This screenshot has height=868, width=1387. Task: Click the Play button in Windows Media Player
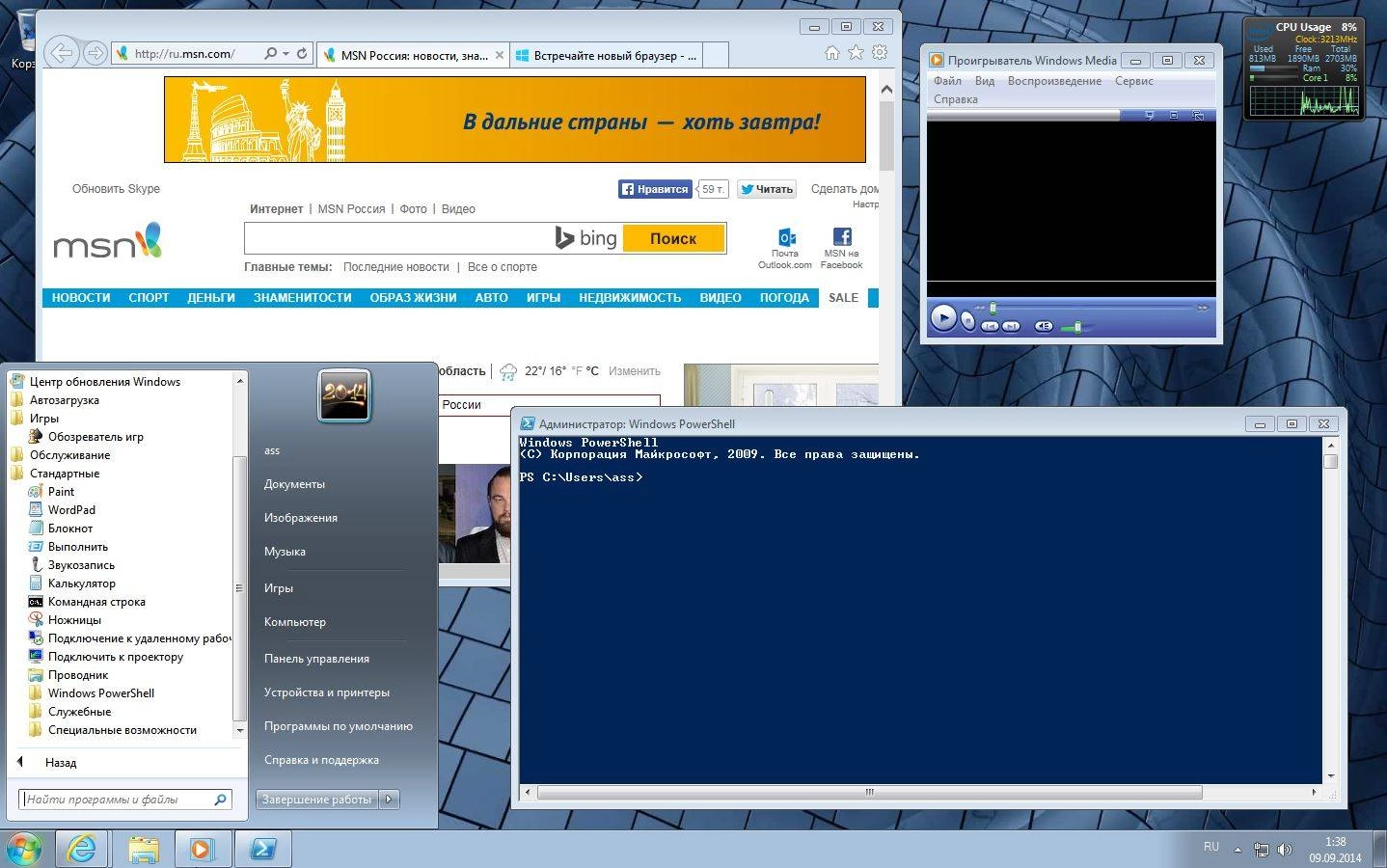[x=943, y=317]
